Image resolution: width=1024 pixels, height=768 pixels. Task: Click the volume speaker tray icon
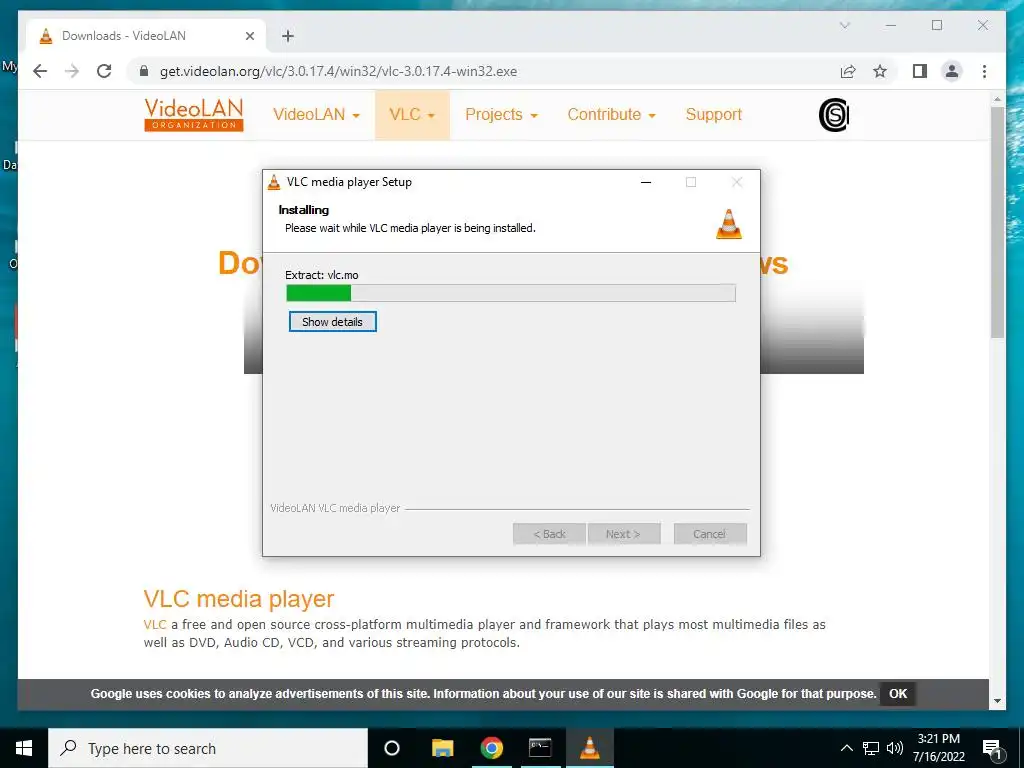(x=895, y=748)
